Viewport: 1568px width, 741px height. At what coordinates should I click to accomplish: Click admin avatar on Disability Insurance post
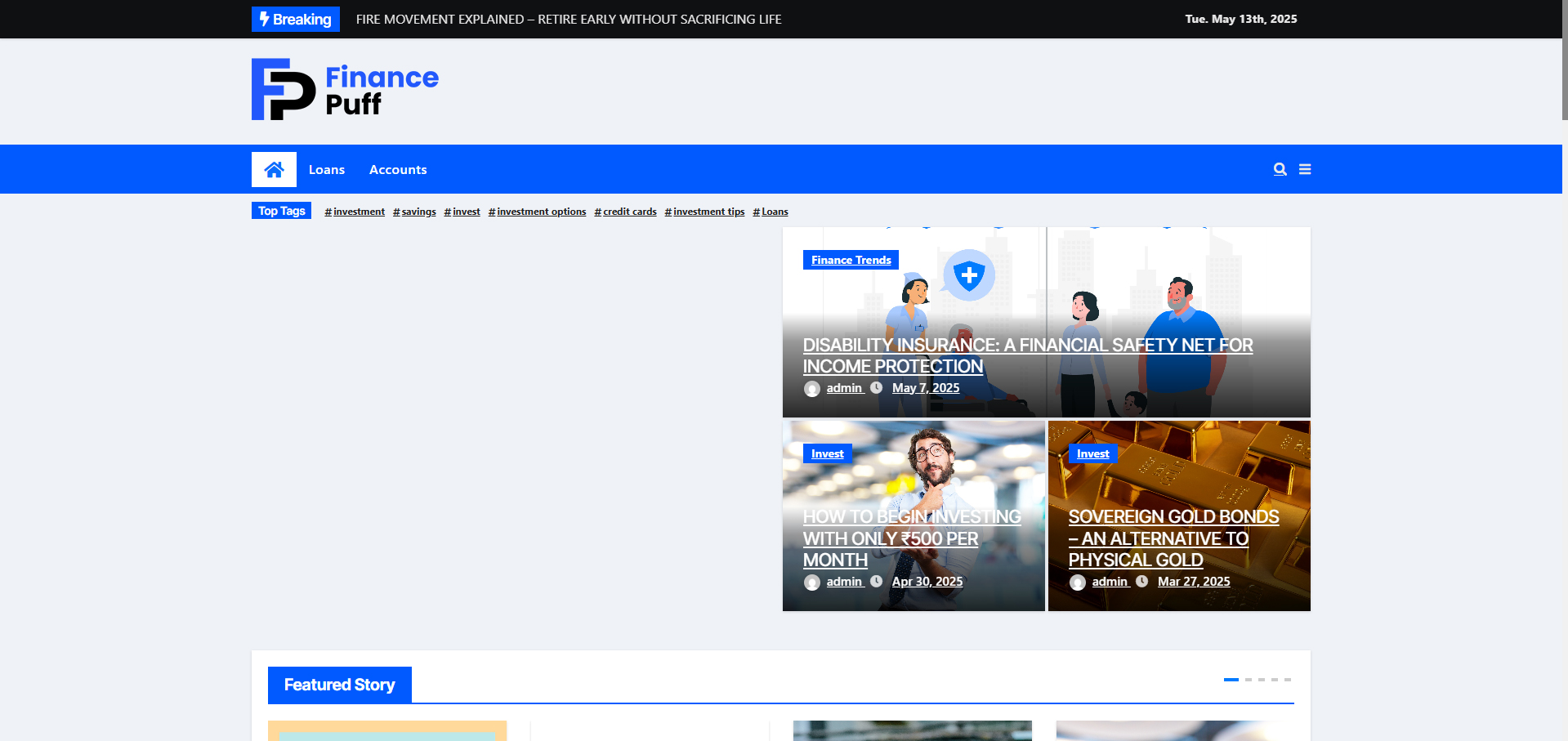pos(811,389)
